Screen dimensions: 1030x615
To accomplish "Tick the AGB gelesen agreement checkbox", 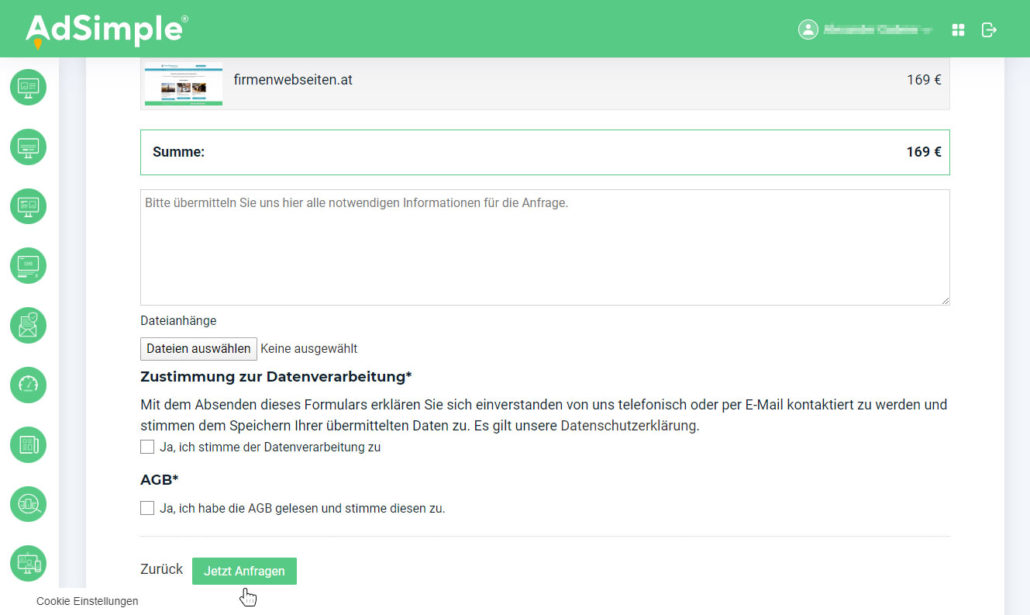I will [148, 508].
